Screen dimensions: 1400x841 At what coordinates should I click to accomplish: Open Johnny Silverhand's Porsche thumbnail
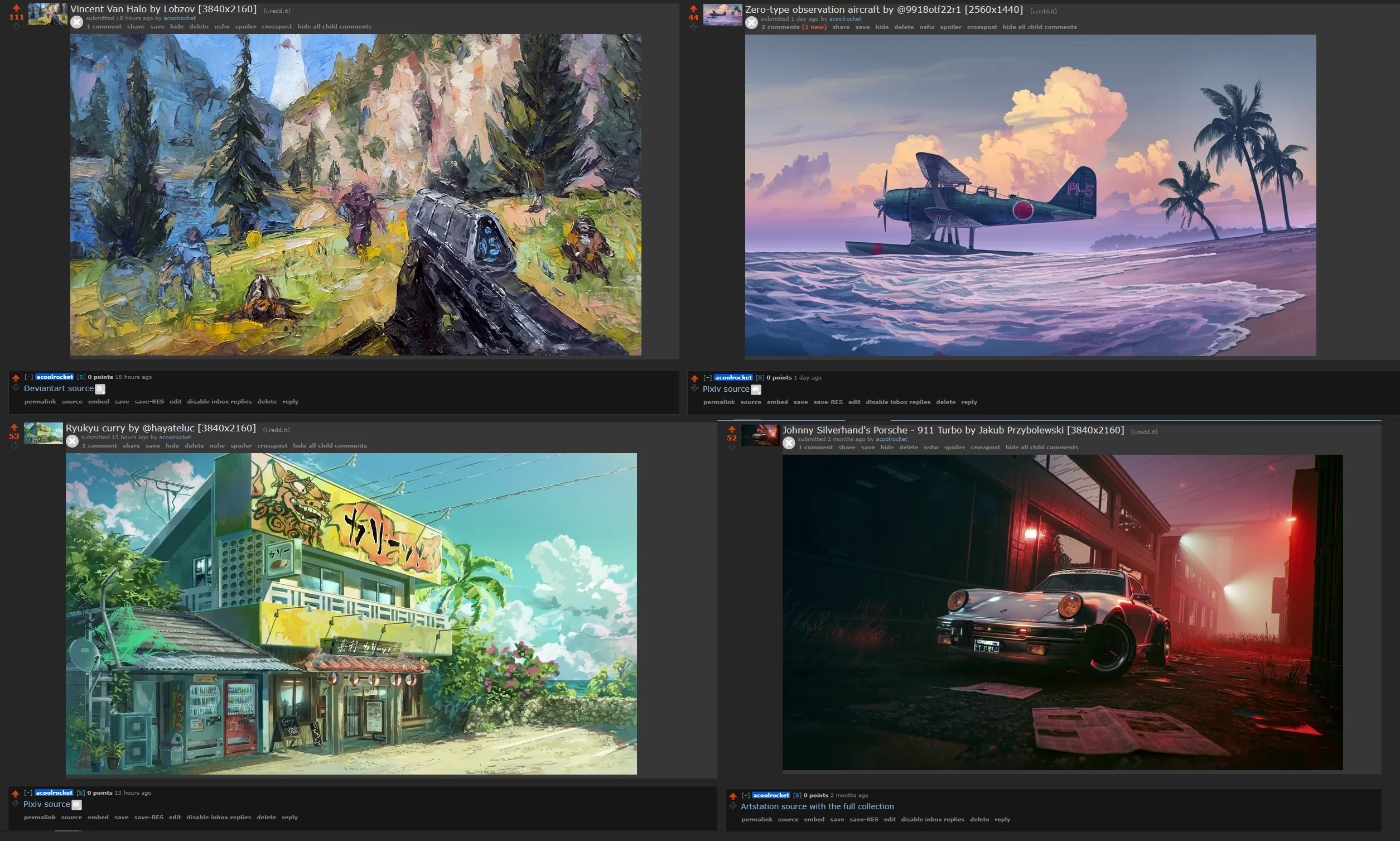tap(761, 435)
